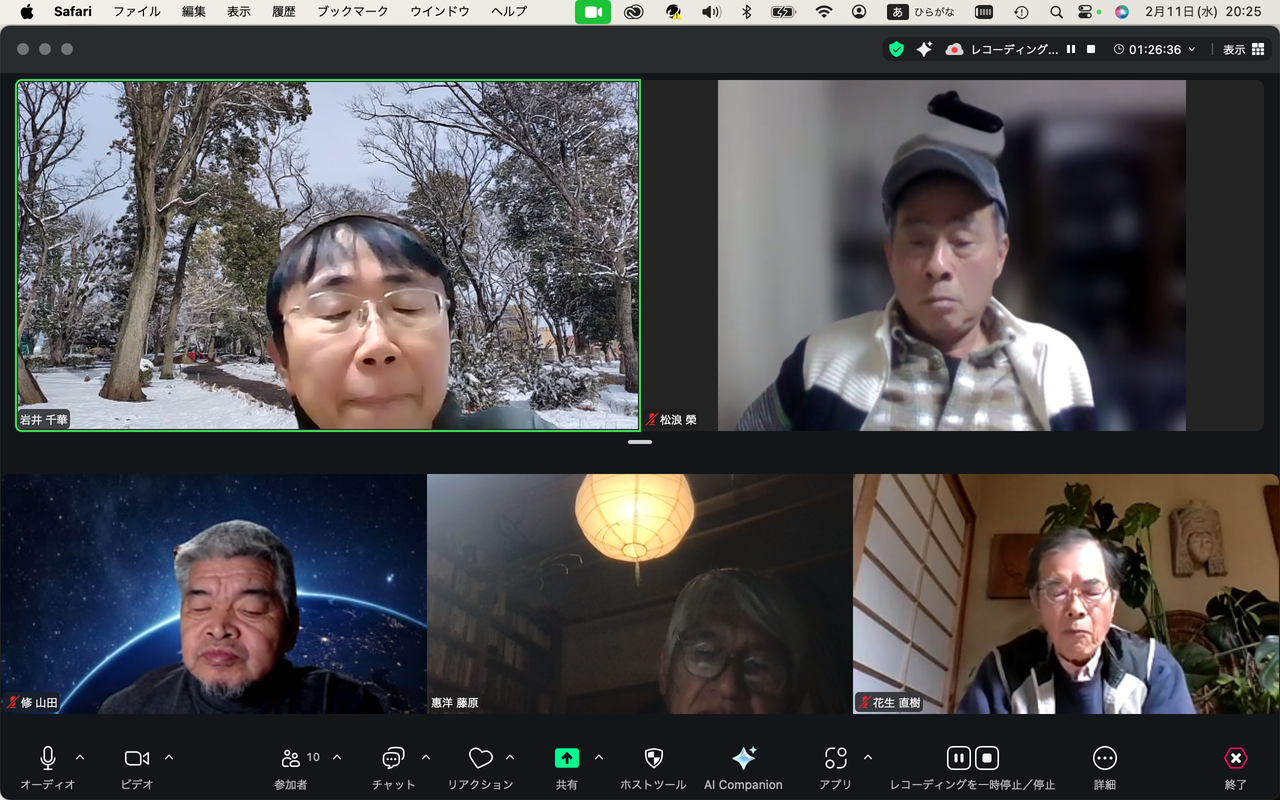The width and height of the screenshot is (1280, 800).
Task: Expand the チャット options arrow
Action: point(426,757)
